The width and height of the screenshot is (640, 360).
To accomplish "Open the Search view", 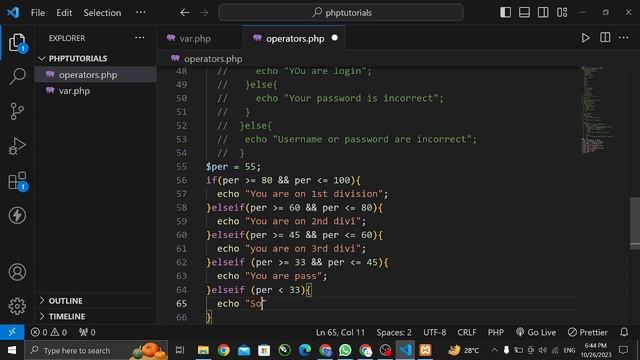I will (x=17, y=76).
